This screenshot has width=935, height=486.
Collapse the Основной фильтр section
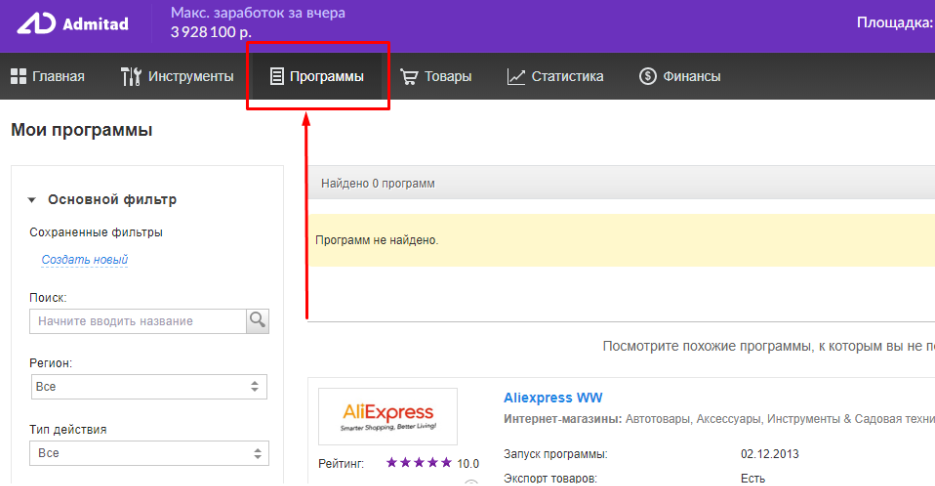click(x=33, y=200)
